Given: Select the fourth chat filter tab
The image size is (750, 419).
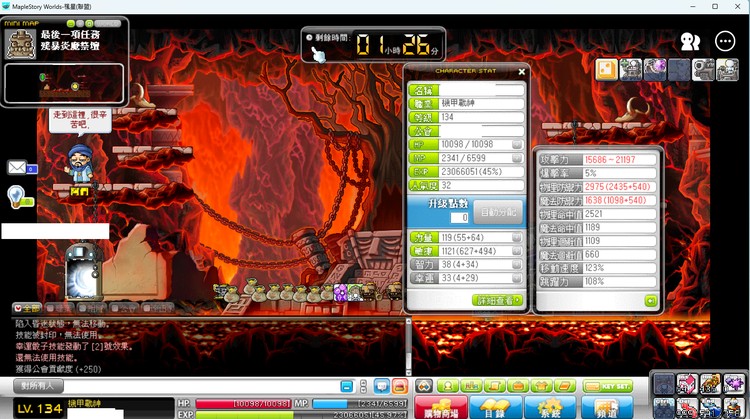Looking at the screenshot, I should 124,309.
